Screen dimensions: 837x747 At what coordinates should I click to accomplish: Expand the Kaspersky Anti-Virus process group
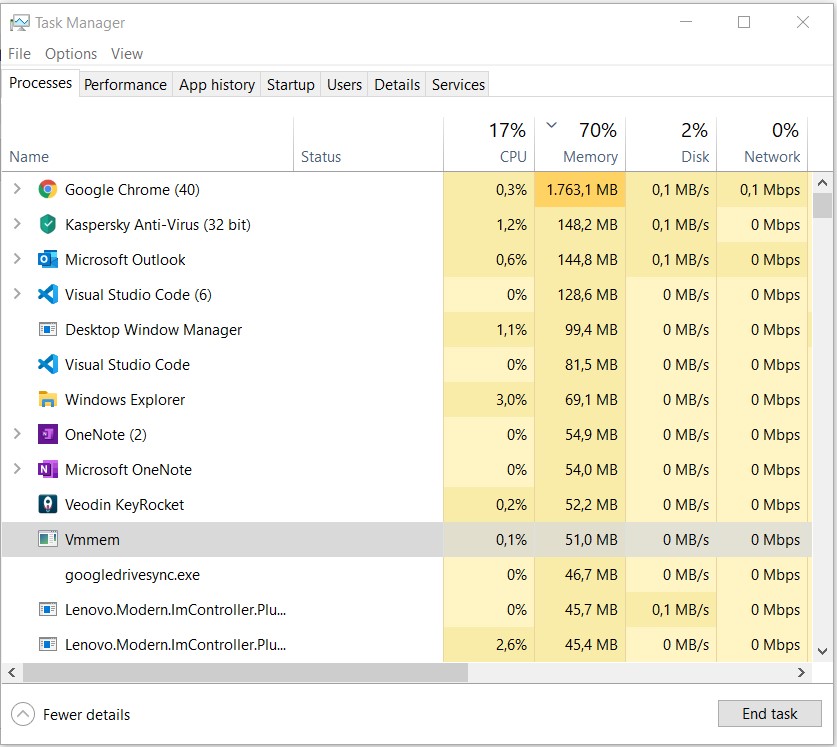pyautogui.click(x=17, y=224)
